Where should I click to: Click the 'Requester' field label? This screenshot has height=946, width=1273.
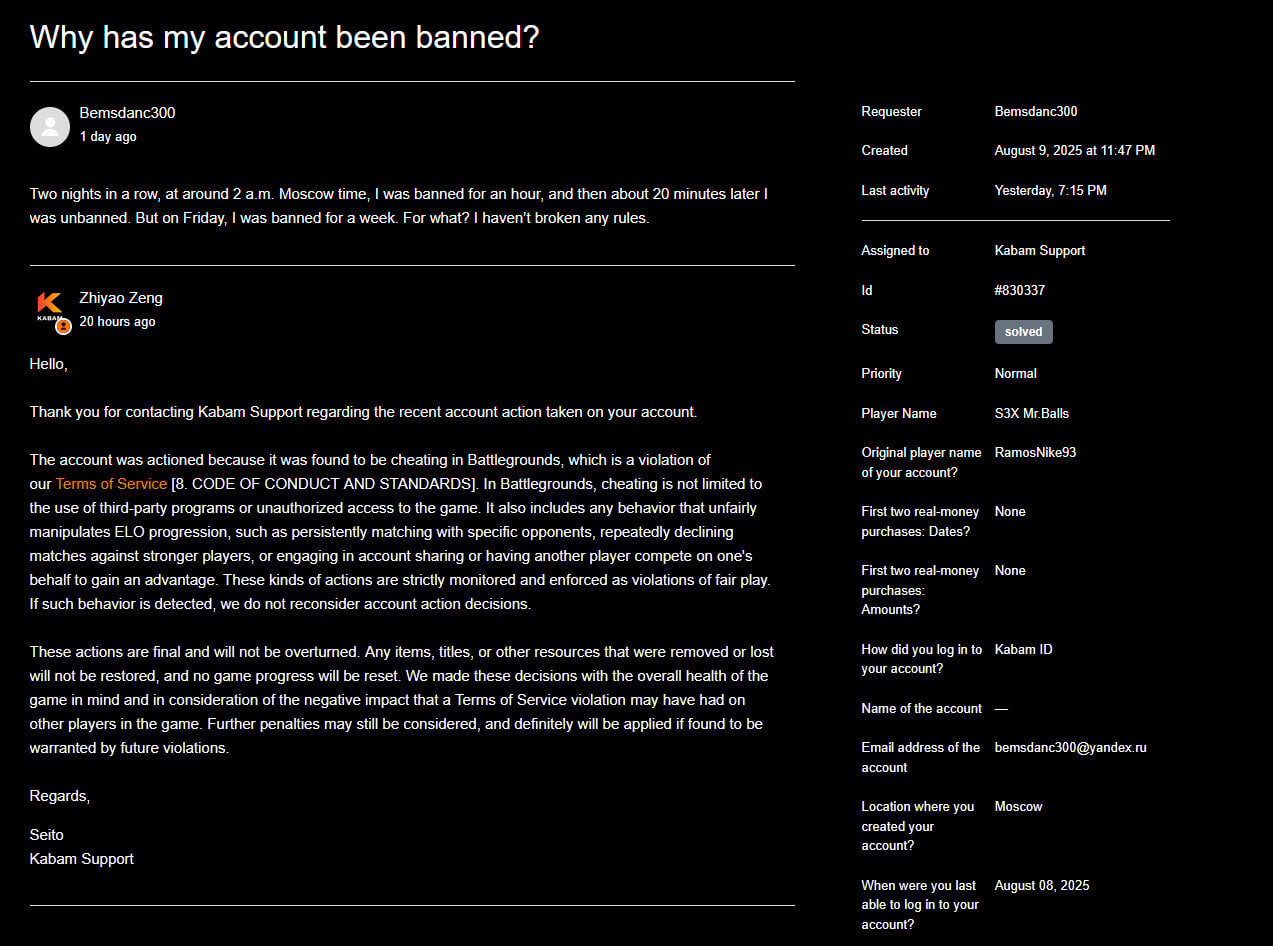click(x=892, y=112)
